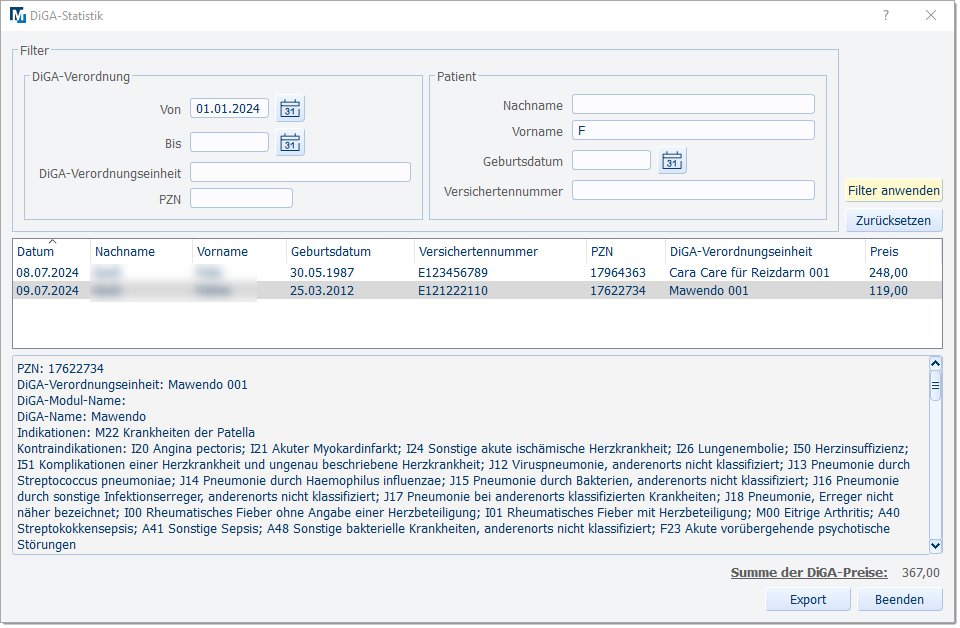Click the PZN filter input field
Screen dimensions: 960x628
[241, 198]
